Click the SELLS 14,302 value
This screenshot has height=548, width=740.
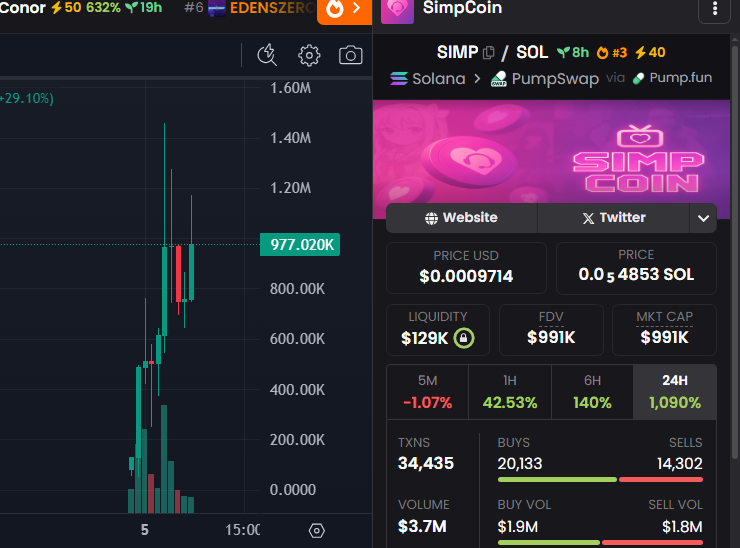680,464
